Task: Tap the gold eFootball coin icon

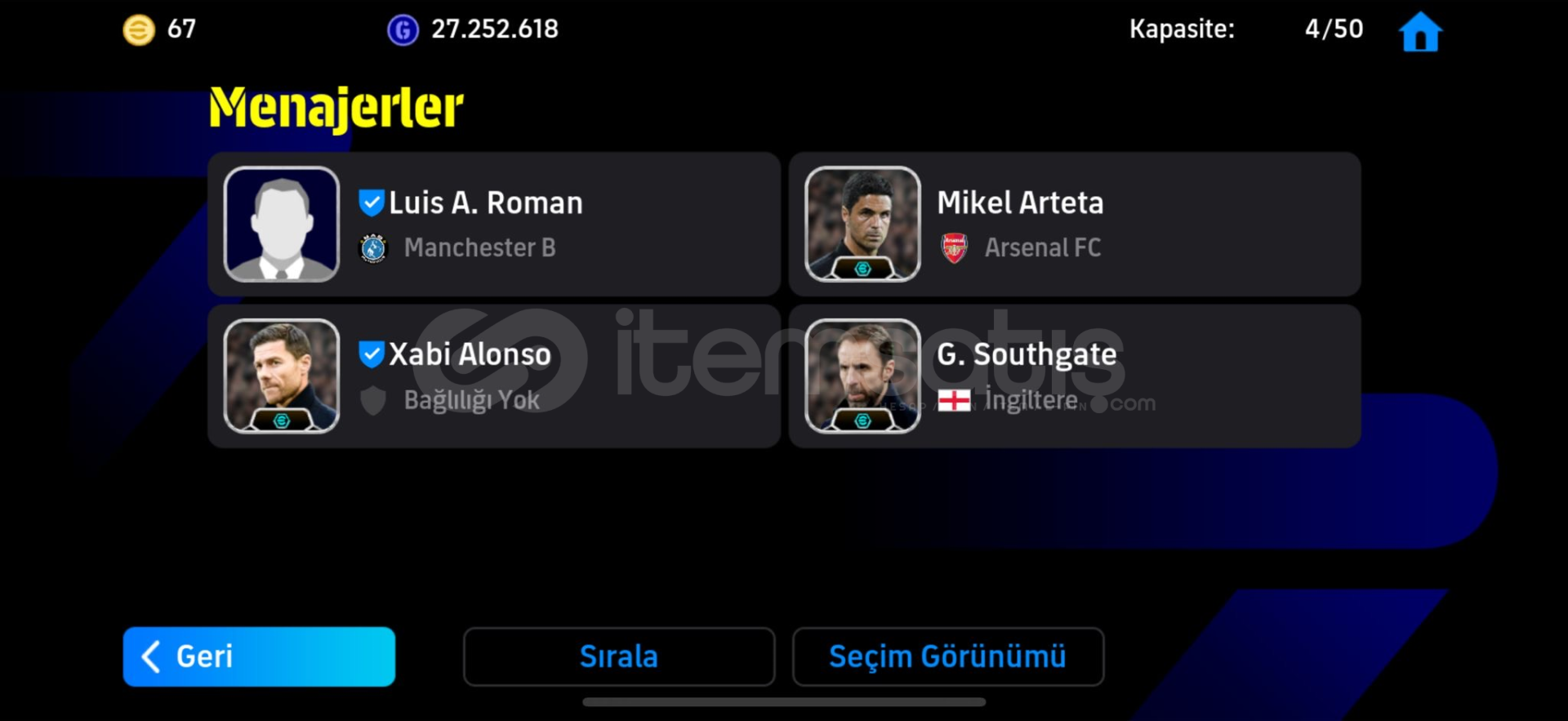Action: click(x=139, y=30)
